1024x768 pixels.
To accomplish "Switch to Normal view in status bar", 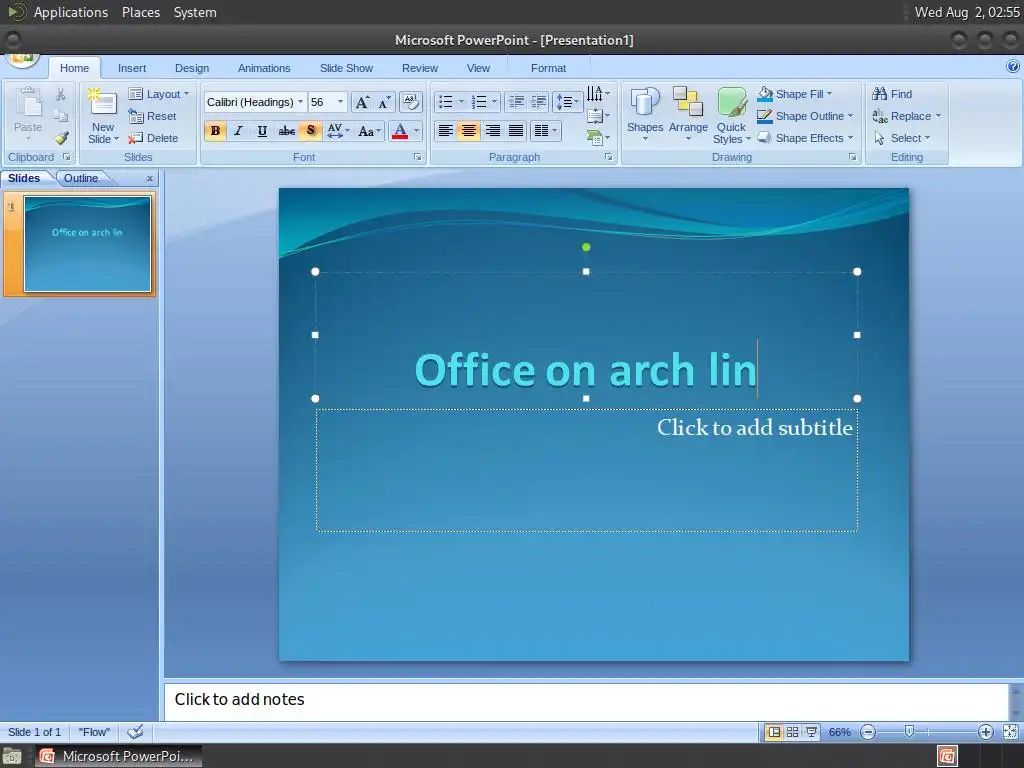I will (774, 732).
